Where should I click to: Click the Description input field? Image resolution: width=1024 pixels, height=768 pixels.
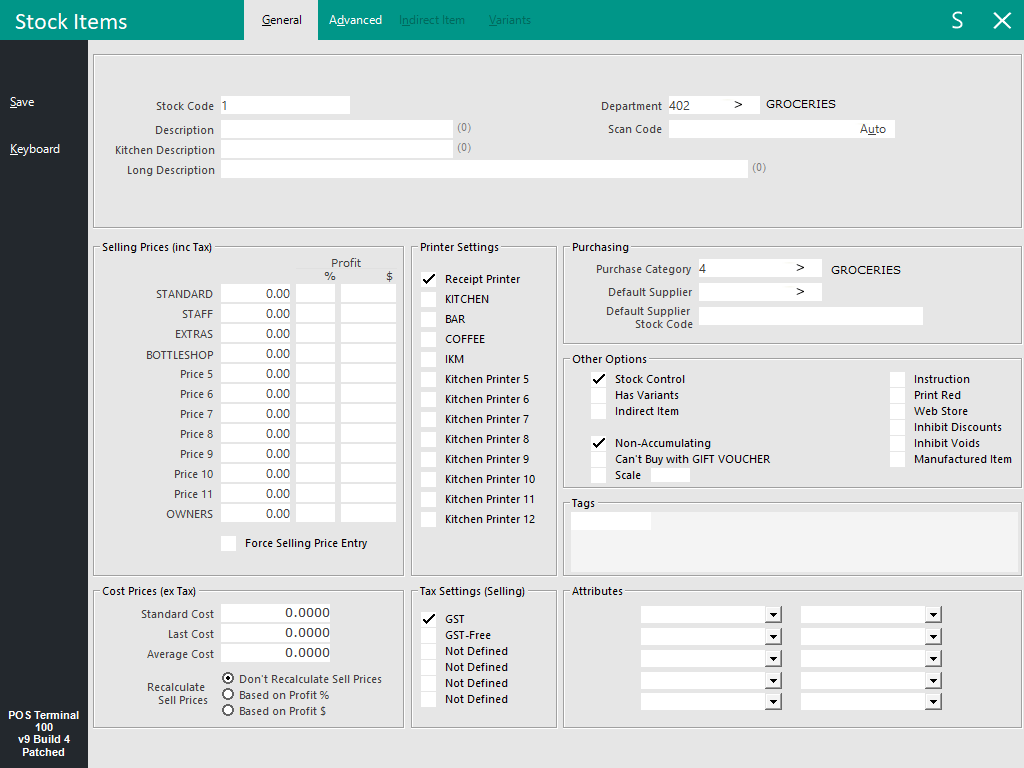coord(337,129)
